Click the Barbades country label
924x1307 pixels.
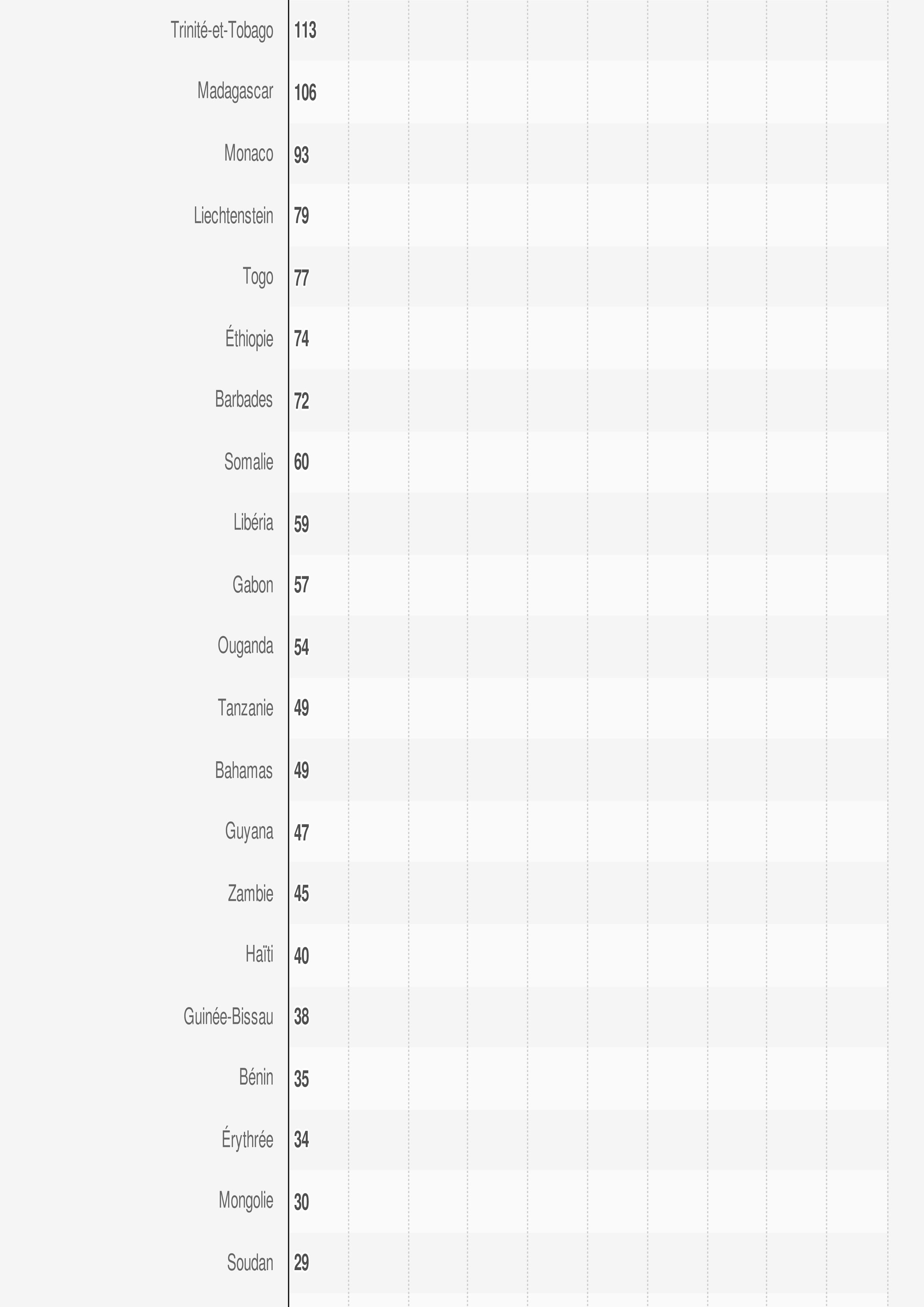[244, 400]
